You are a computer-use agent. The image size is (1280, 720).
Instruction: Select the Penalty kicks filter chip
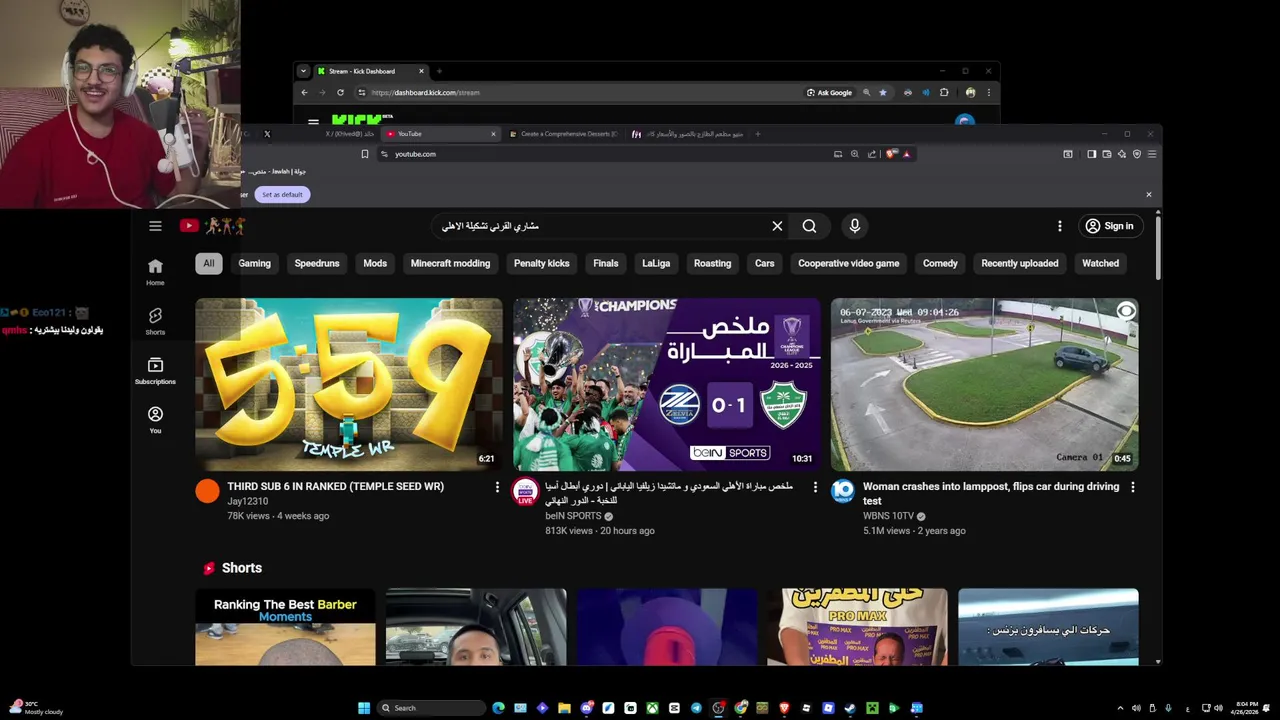[x=541, y=263]
